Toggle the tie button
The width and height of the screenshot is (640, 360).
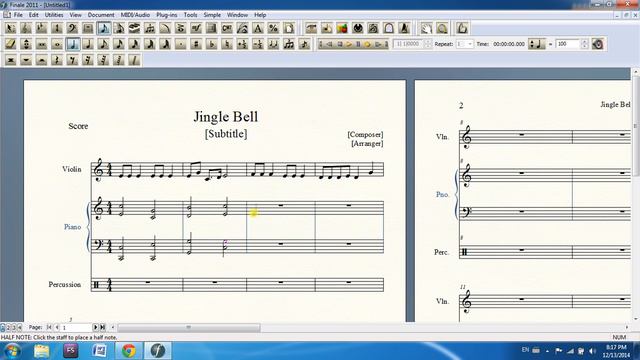pyautogui.click(x=273, y=44)
